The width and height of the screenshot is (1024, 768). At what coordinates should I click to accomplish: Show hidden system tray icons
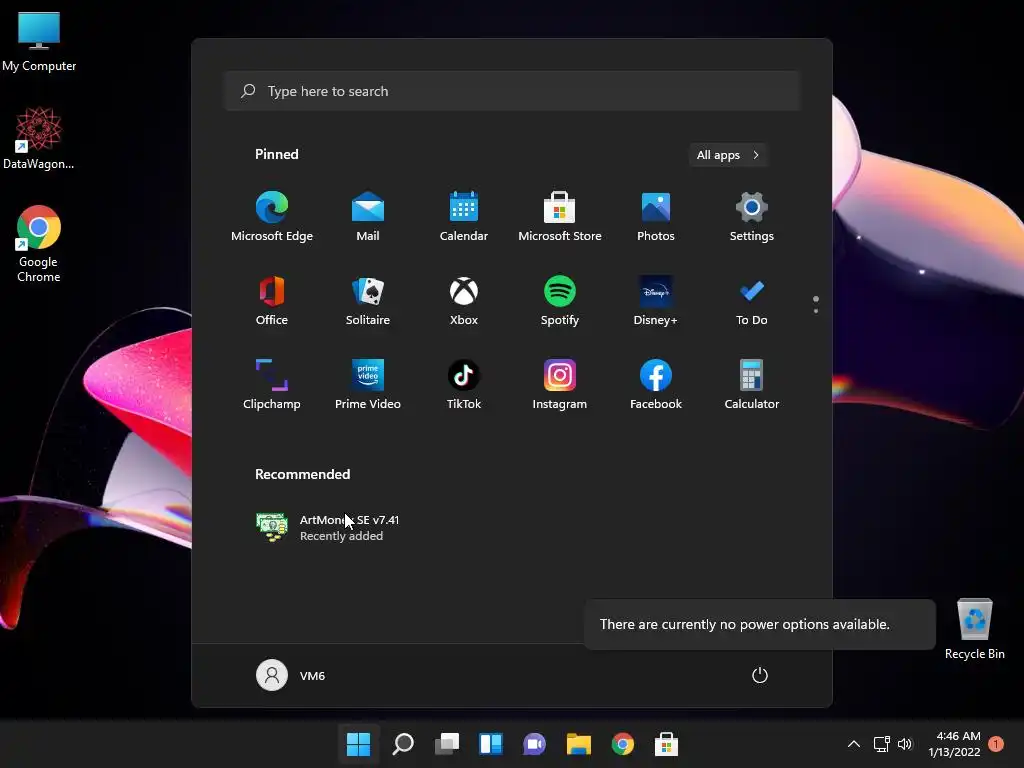(x=854, y=744)
